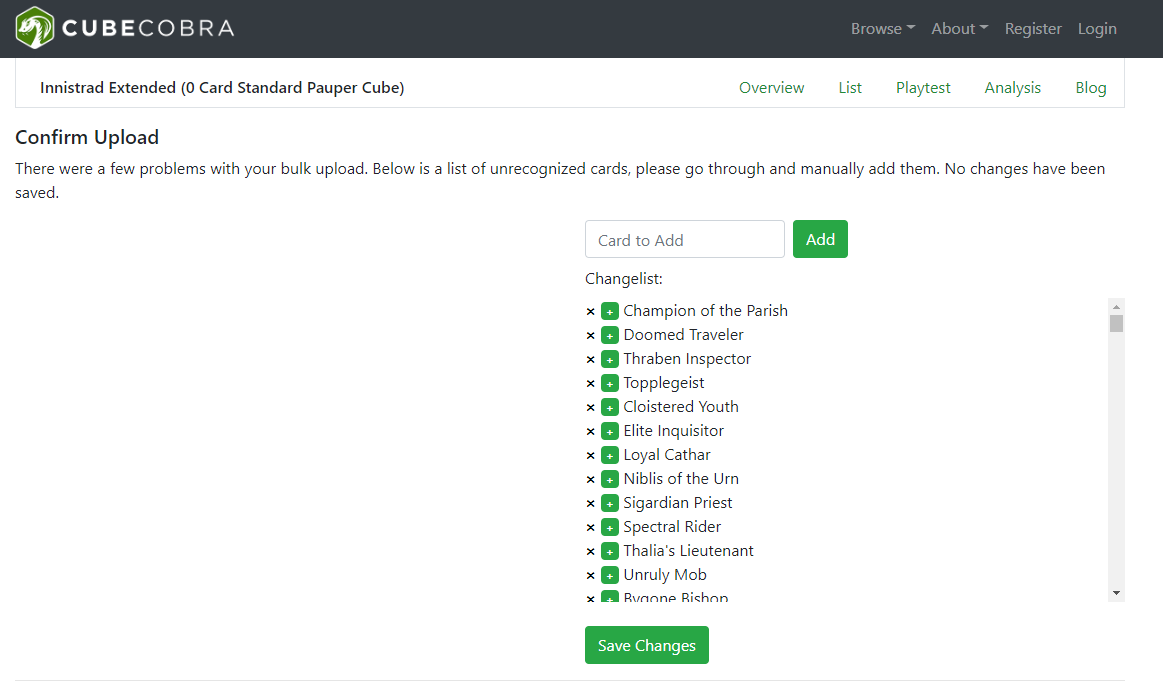Remove Cloistered Youth using its X
This screenshot has width=1163, height=696.
590,407
